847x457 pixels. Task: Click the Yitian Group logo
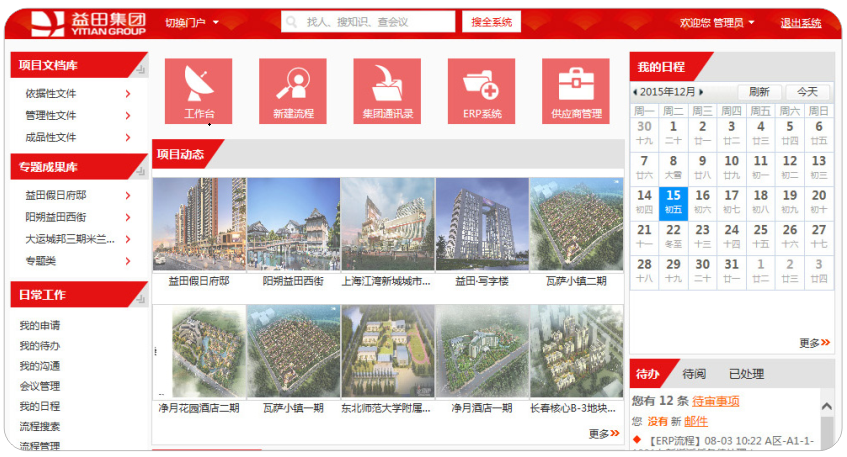[89, 23]
